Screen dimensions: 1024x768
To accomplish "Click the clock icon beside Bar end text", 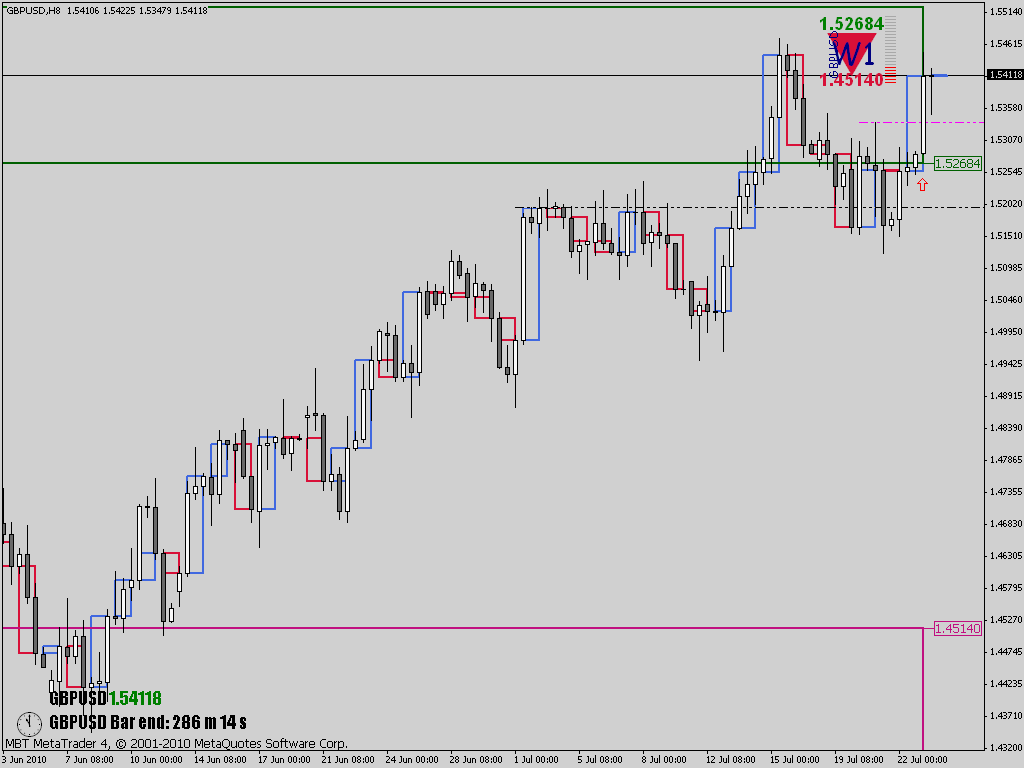I will (x=29, y=724).
